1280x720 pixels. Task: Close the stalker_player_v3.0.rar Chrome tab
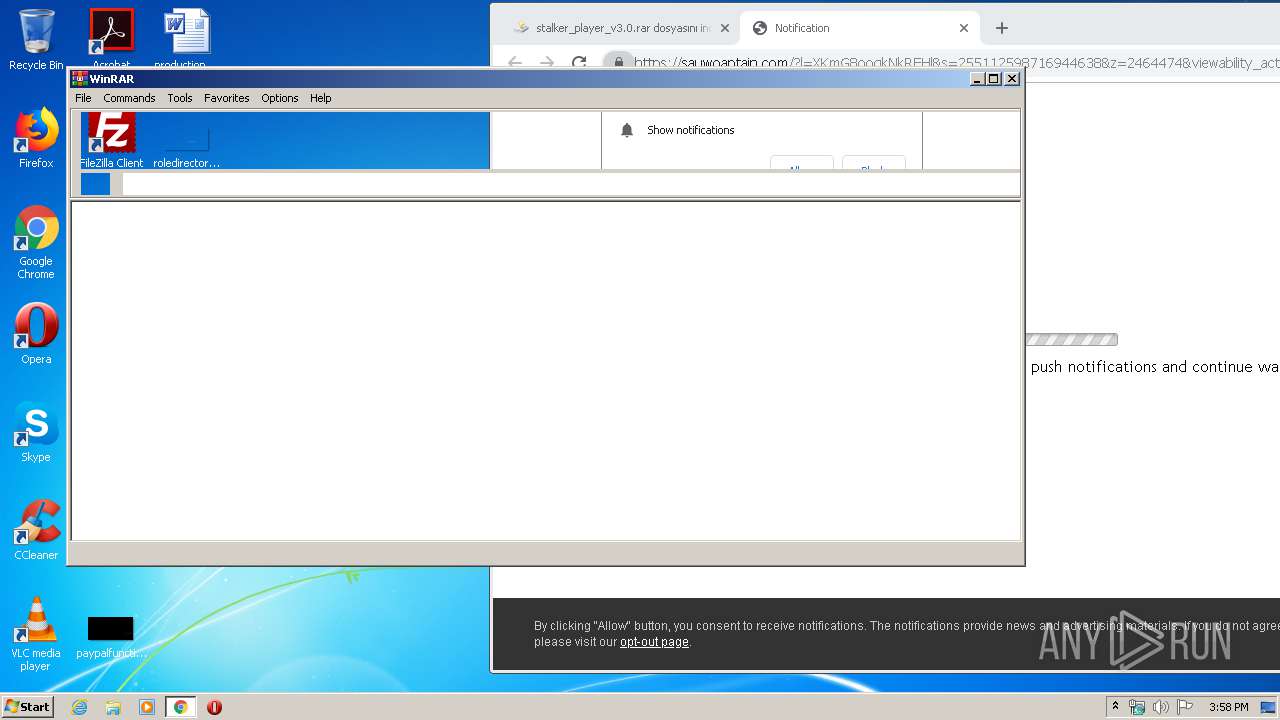coord(725,28)
